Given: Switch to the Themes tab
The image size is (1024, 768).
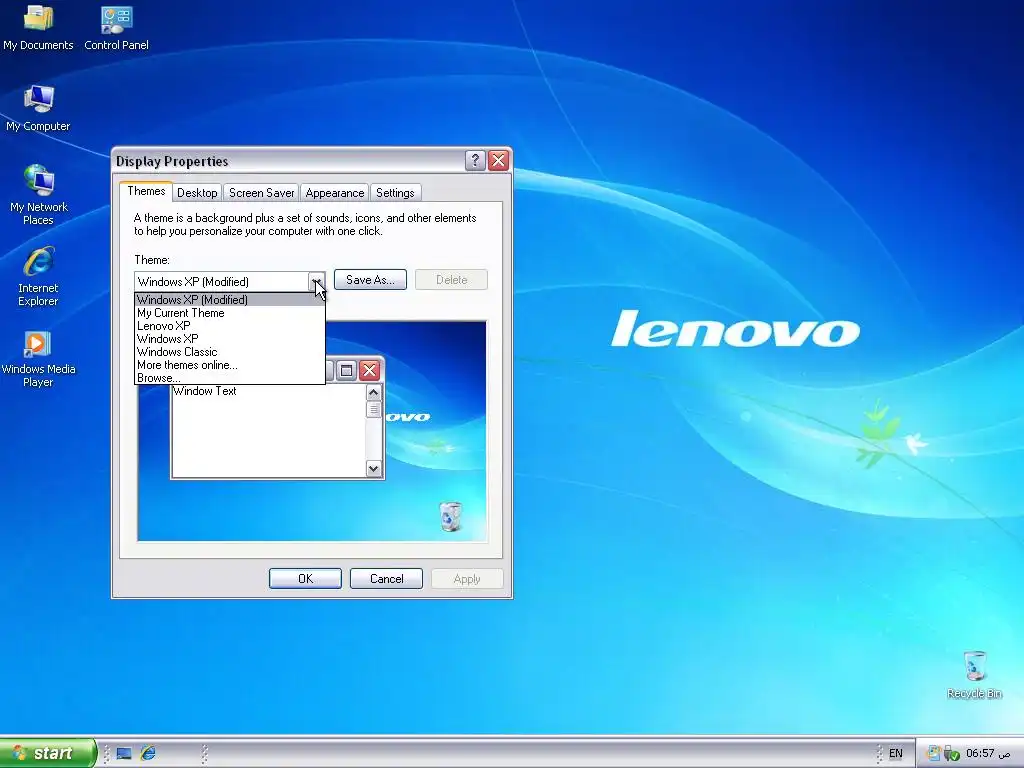Looking at the screenshot, I should 146,191.
